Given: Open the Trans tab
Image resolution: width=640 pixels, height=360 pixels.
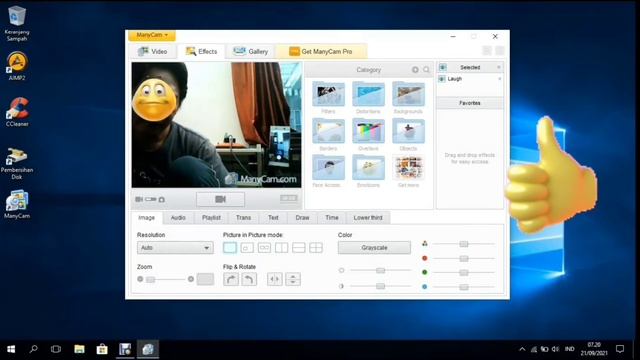Looking at the screenshot, I should click(244, 218).
